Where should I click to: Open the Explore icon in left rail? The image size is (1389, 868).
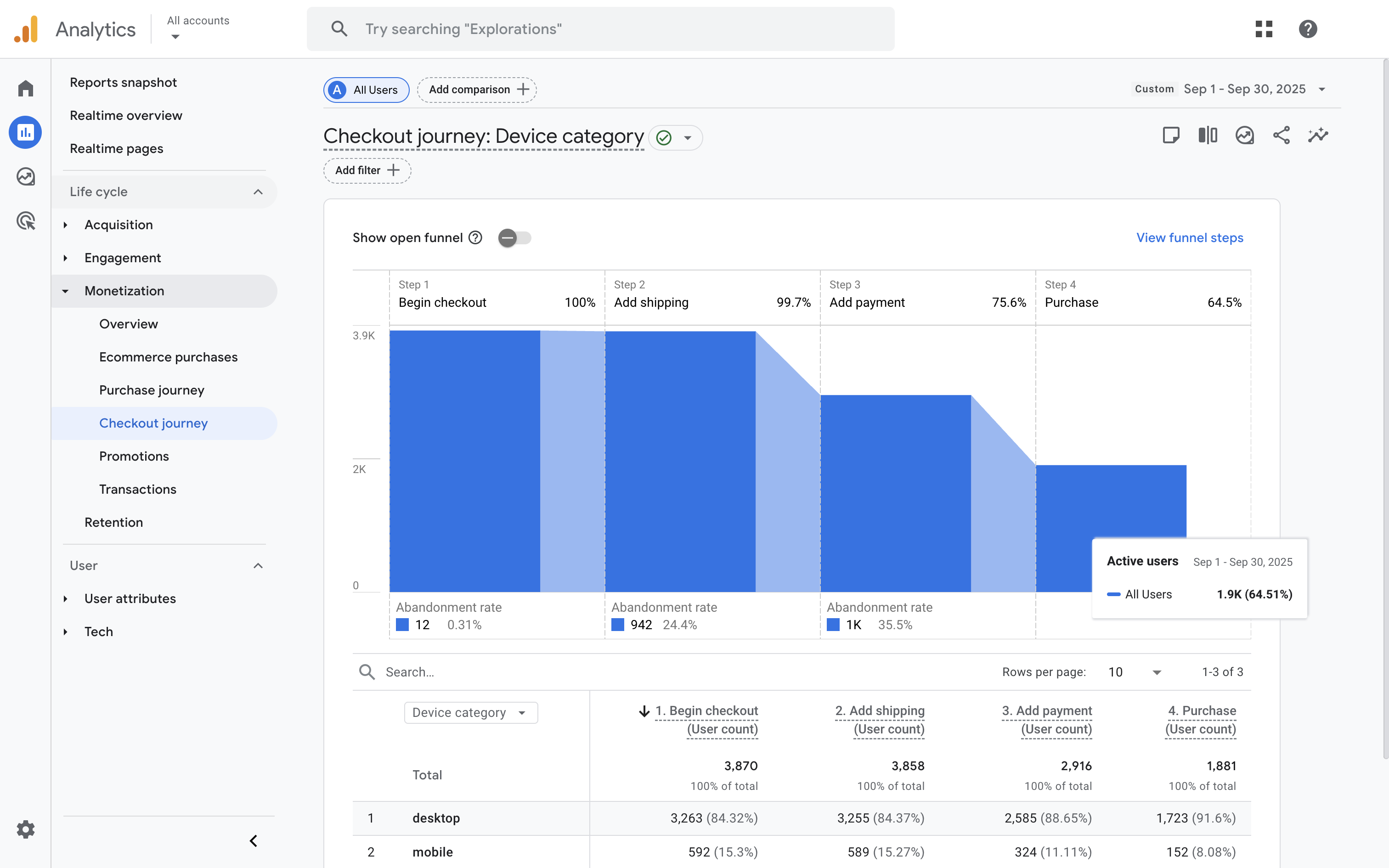pyautogui.click(x=25, y=177)
